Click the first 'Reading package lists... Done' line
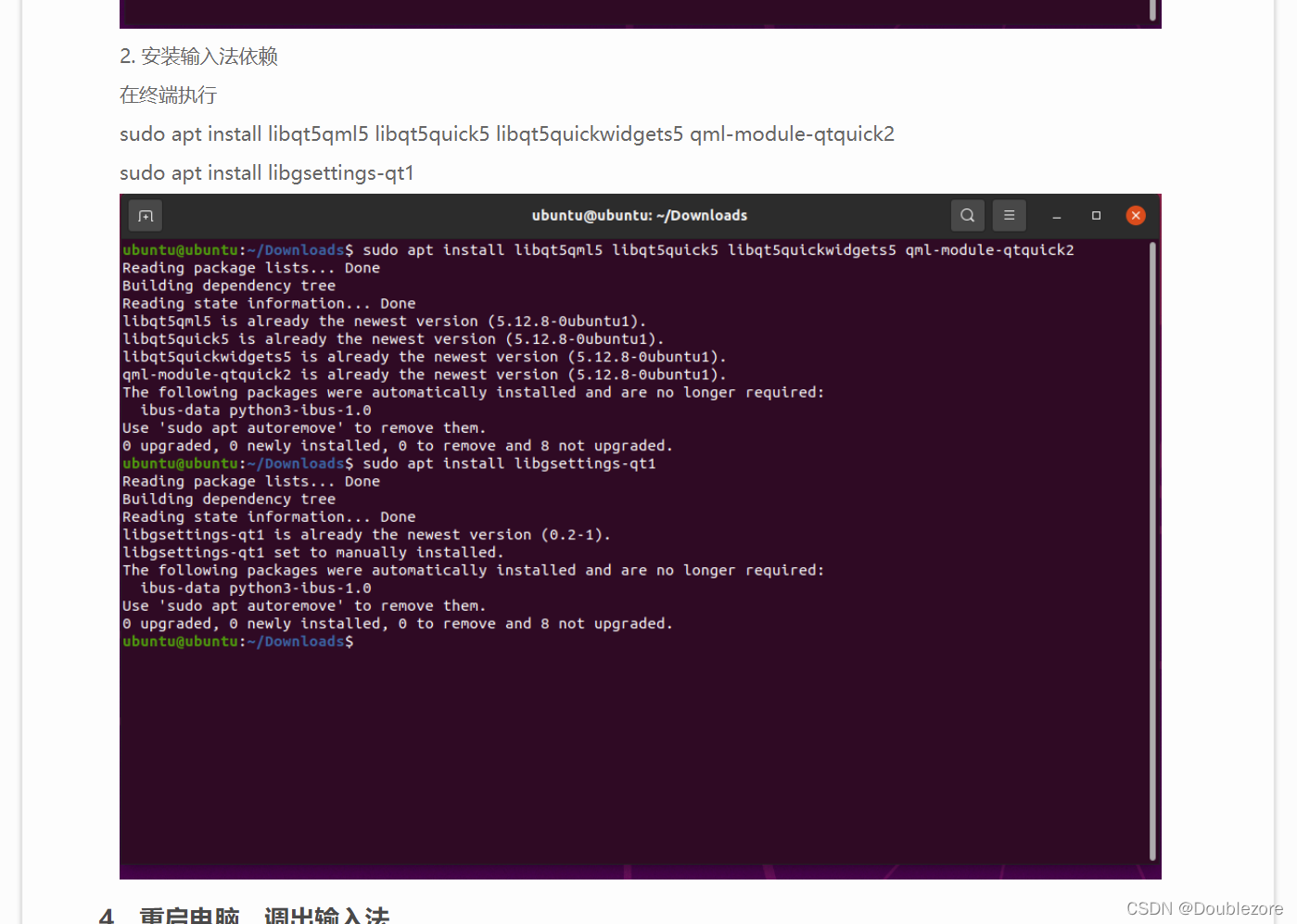This screenshot has width=1297, height=924. 251,268
